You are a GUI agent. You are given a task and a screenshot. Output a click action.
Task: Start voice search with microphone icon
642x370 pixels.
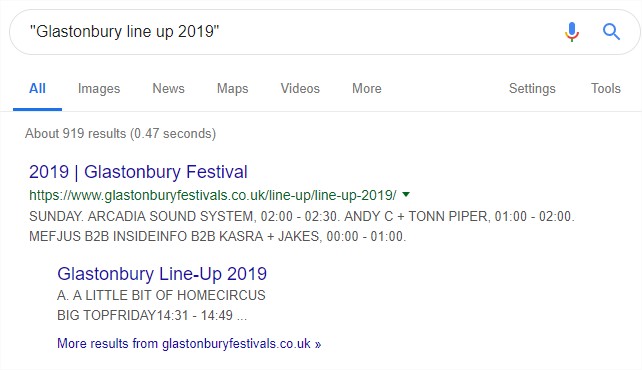tap(572, 32)
